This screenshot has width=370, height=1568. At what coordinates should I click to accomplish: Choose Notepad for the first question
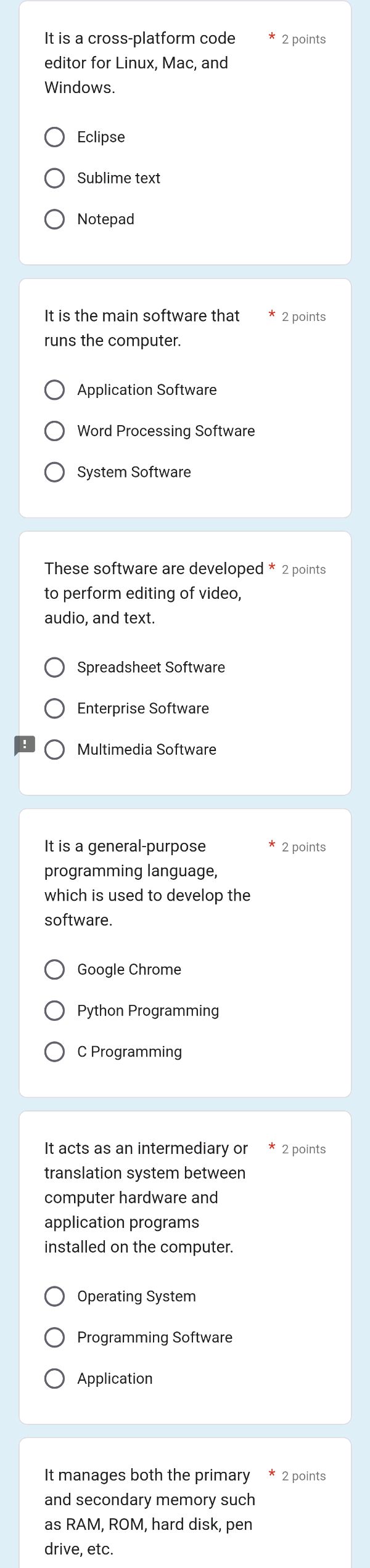tap(54, 219)
